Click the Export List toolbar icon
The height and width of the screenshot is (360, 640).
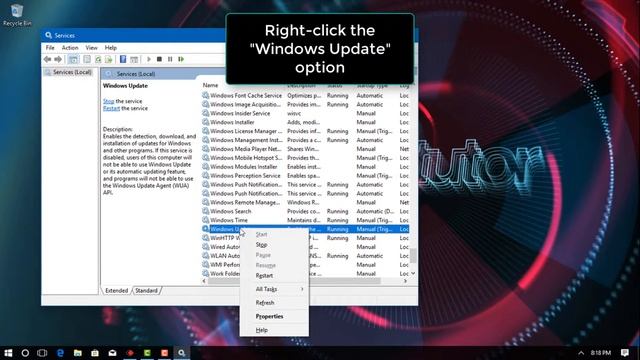click(x=109, y=60)
